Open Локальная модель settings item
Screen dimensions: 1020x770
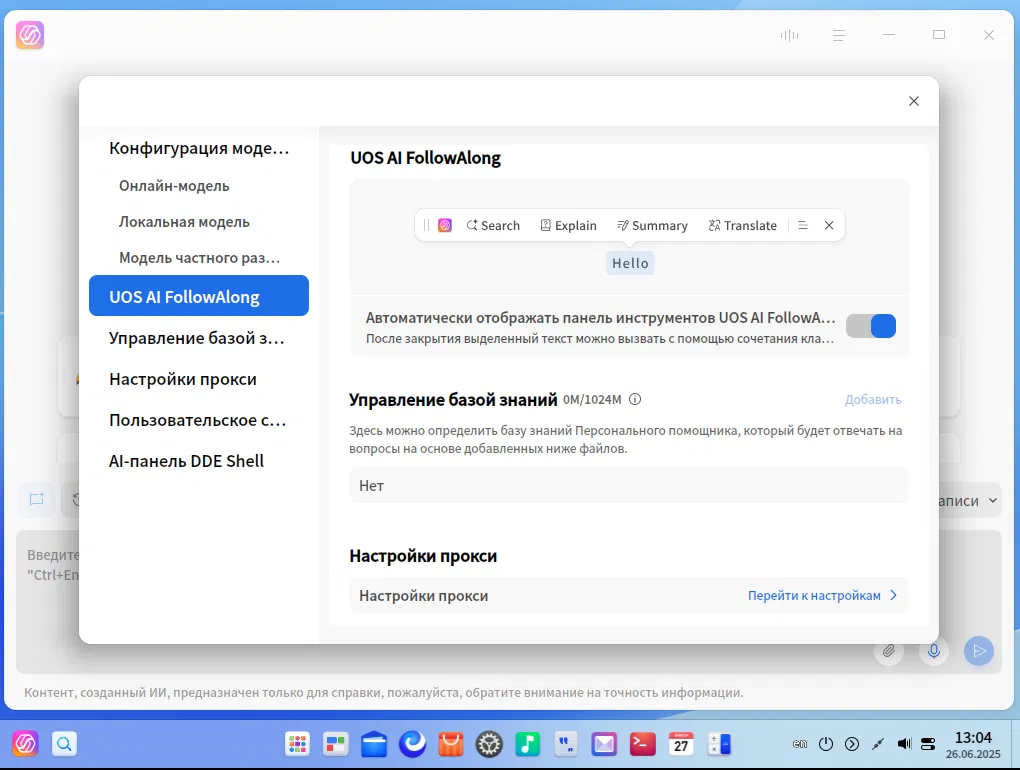tap(184, 222)
